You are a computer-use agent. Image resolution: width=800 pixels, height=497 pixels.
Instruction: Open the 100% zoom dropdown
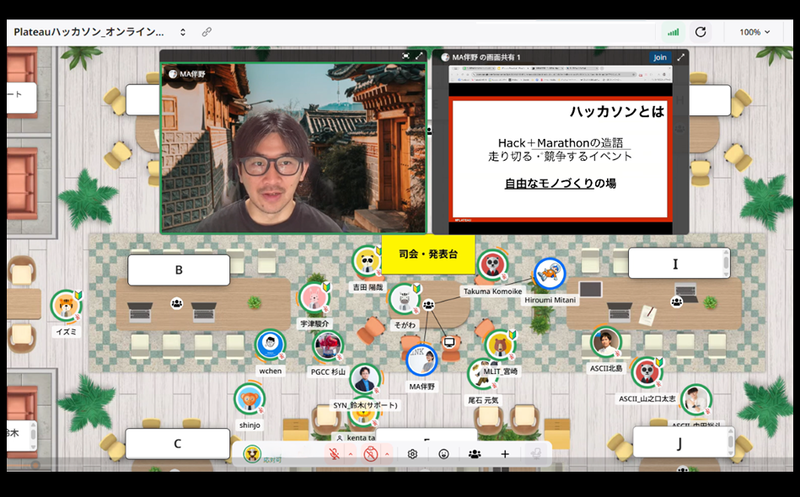(755, 32)
